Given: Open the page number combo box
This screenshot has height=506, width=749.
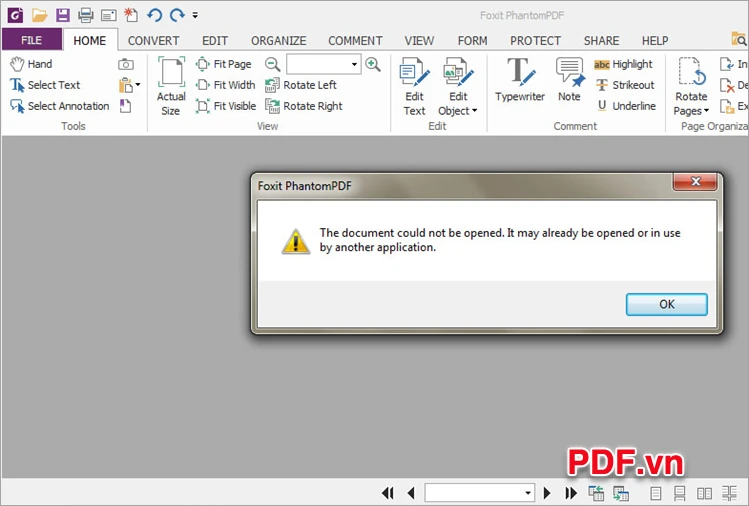Looking at the screenshot, I should tap(479, 493).
